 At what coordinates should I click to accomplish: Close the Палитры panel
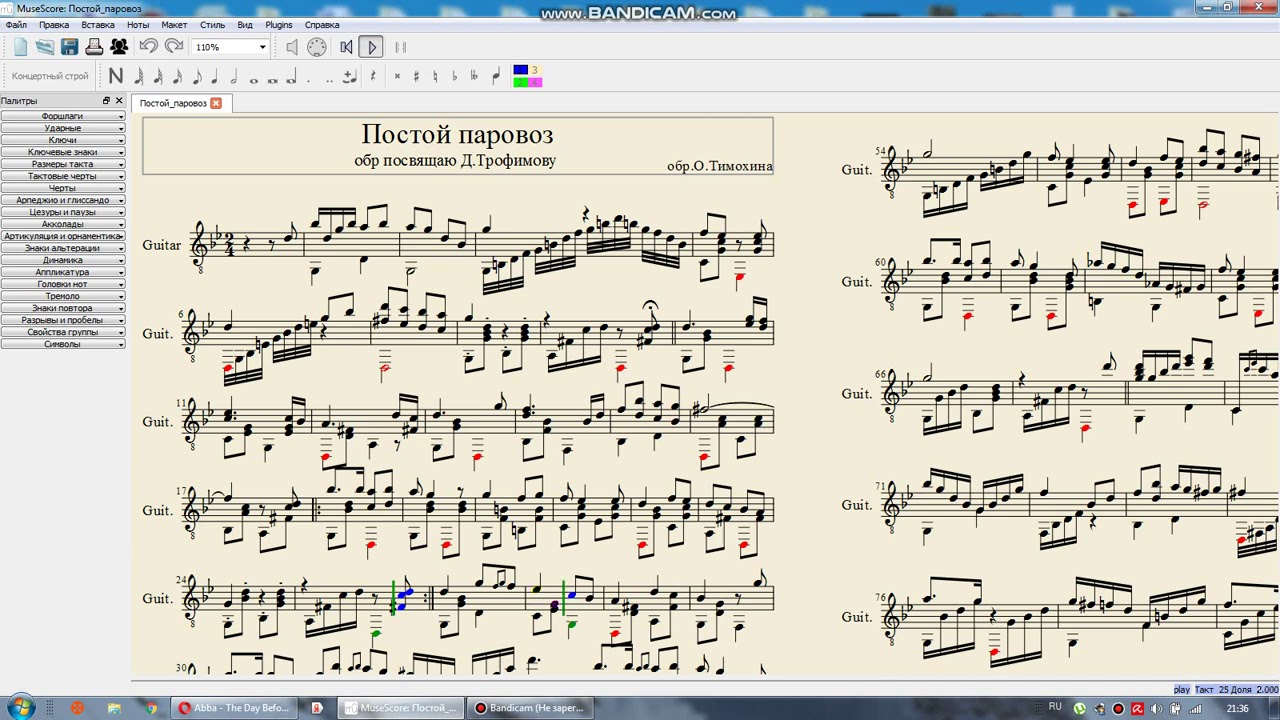pos(119,101)
